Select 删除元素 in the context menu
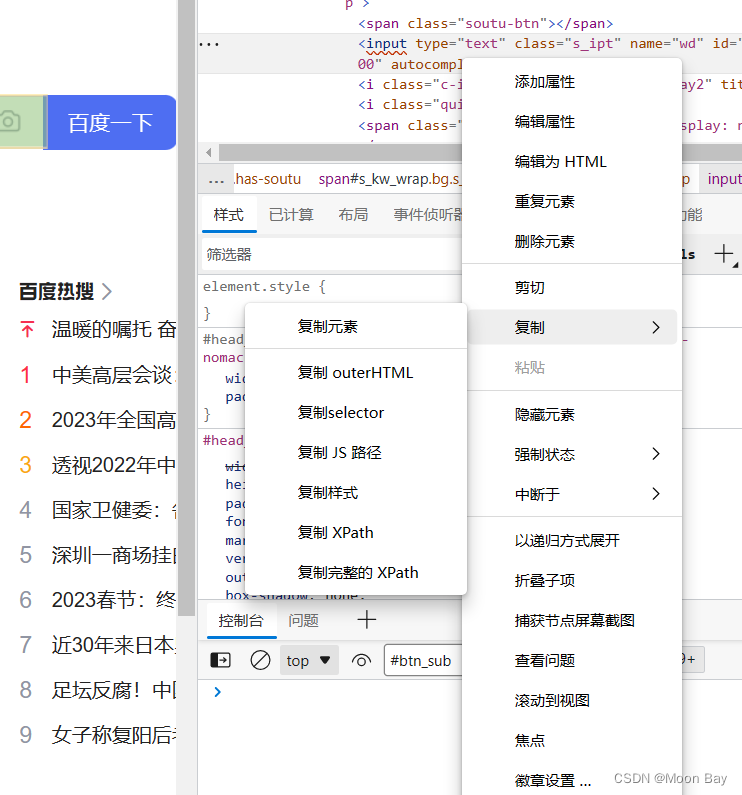The image size is (742, 795). point(572,242)
